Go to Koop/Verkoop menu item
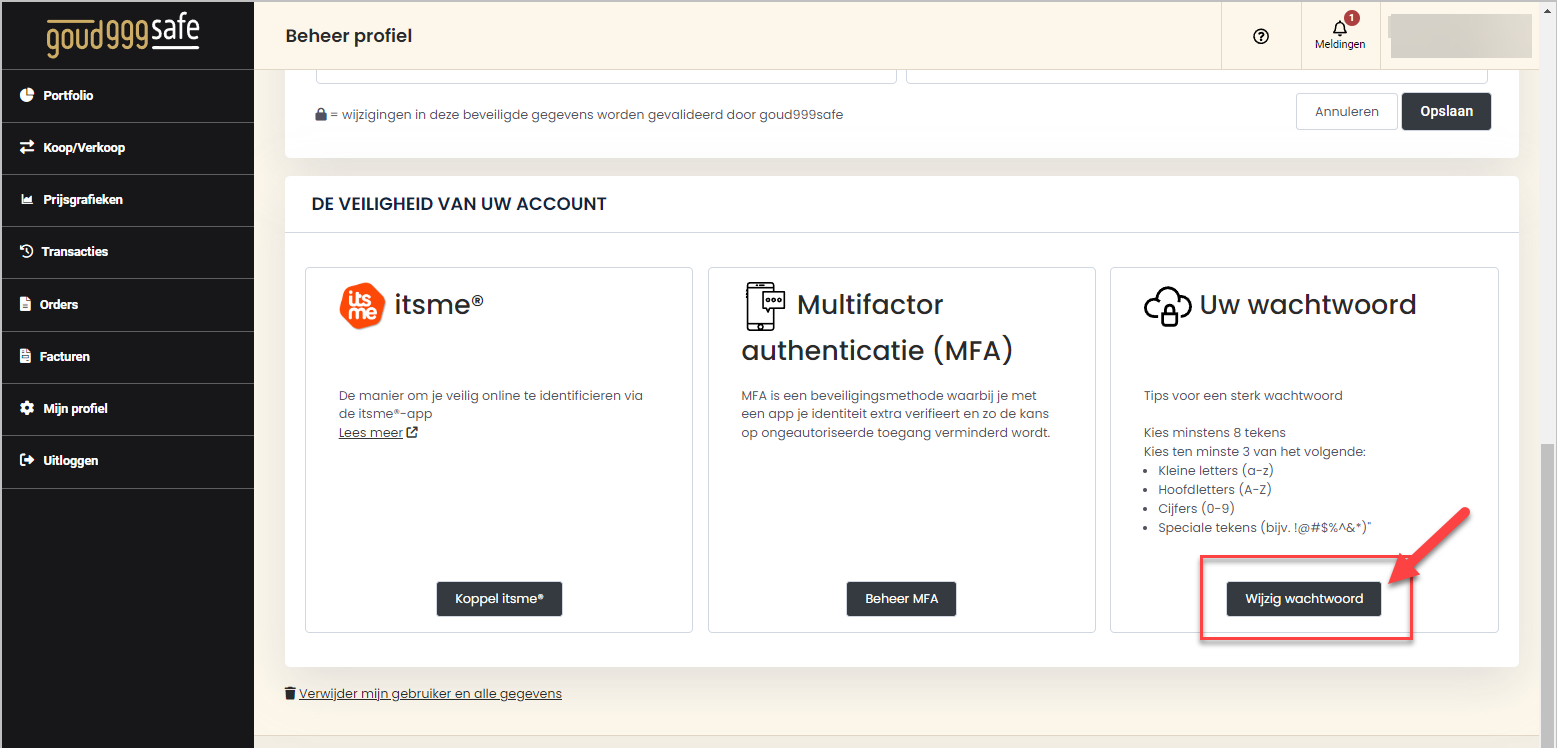This screenshot has height=748, width=1557. (127, 147)
